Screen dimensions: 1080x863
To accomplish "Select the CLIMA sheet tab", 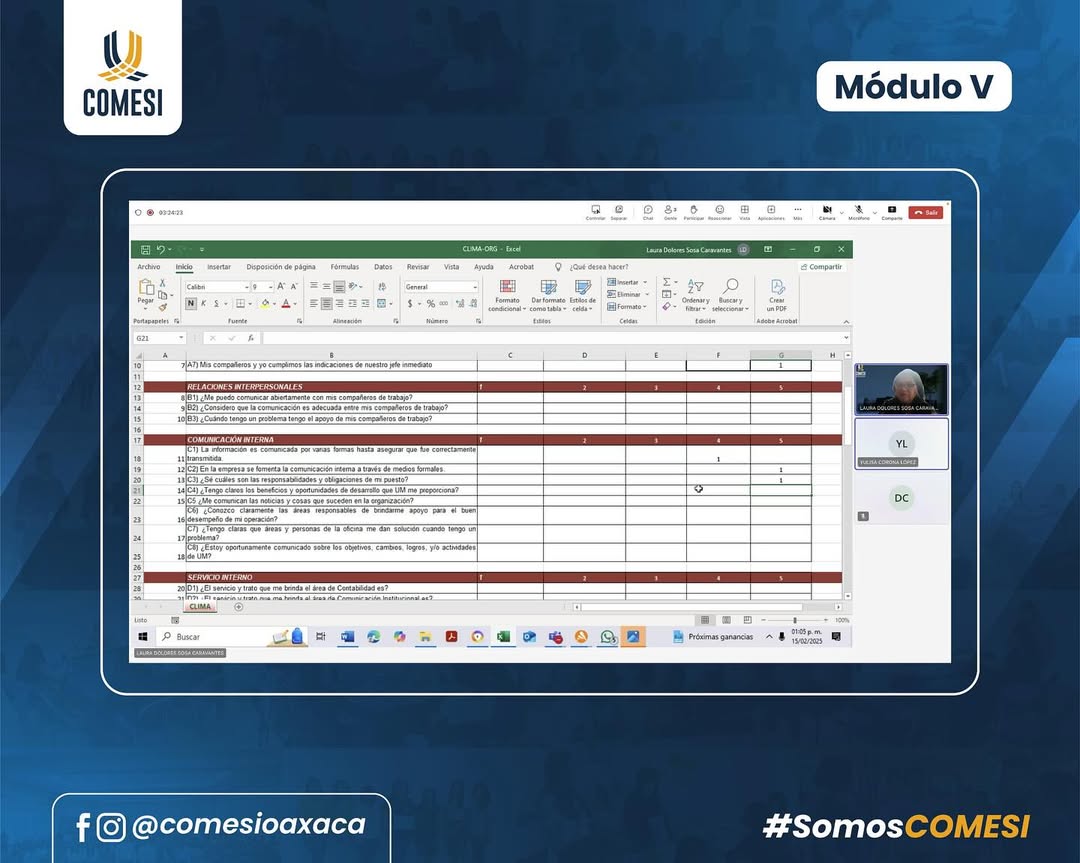I will coord(200,606).
